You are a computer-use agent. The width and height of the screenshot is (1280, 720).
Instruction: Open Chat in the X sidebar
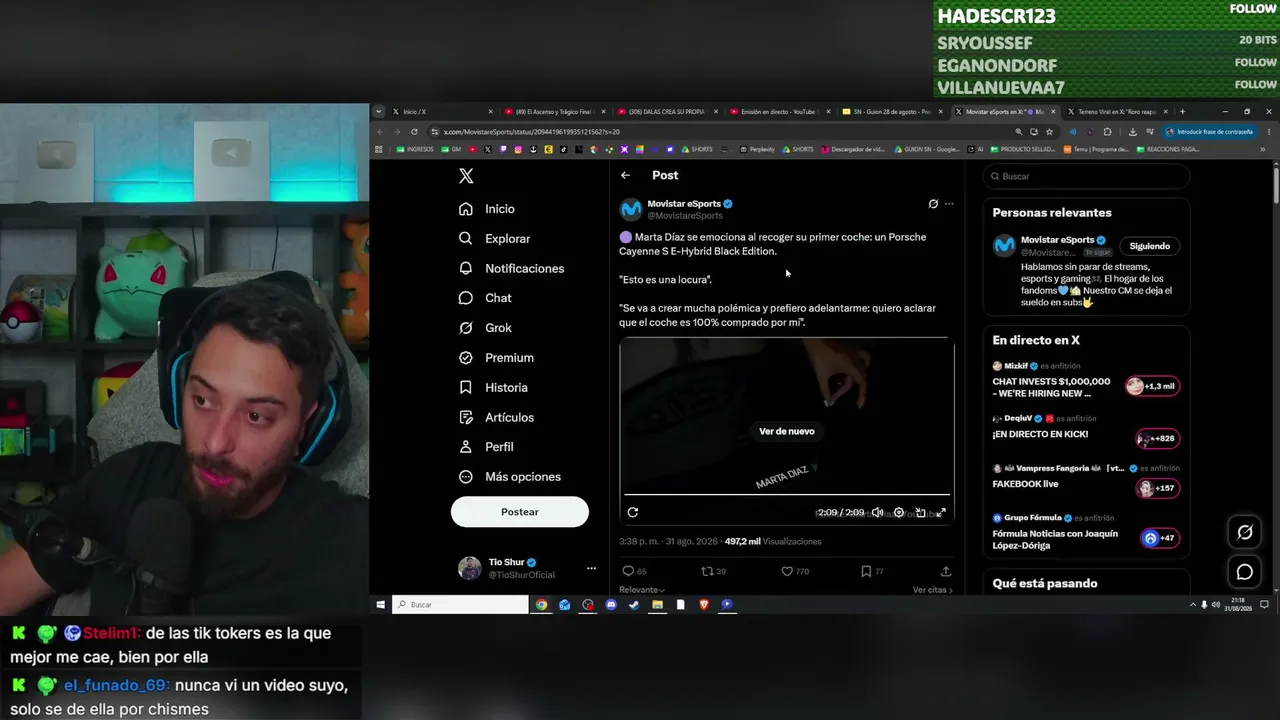pyautogui.click(x=485, y=298)
